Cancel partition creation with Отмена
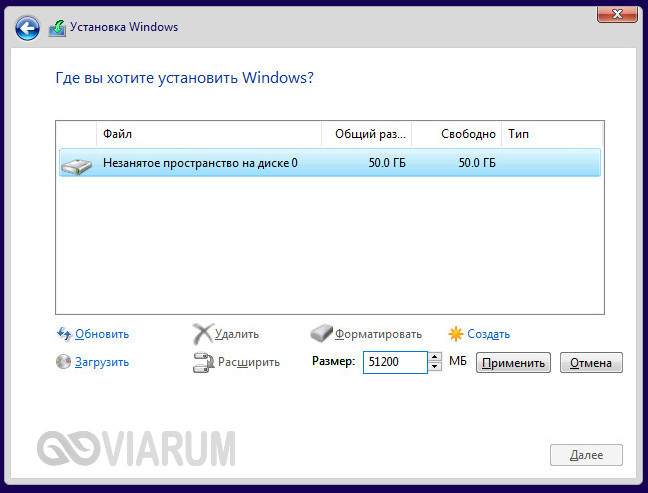The width and height of the screenshot is (648, 493). (591, 363)
